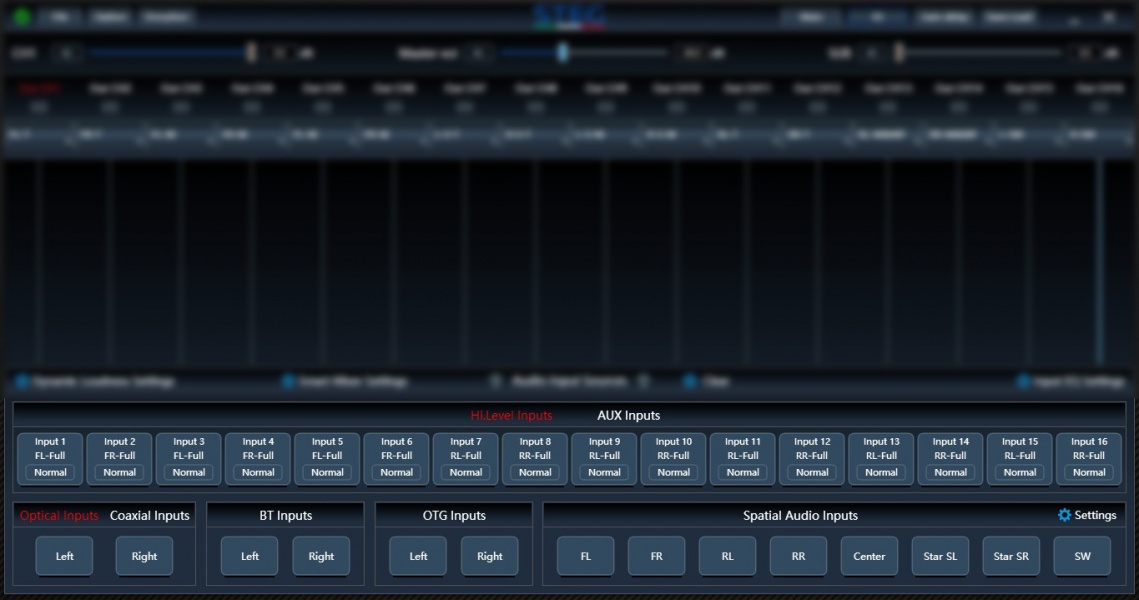
Task: Select Left channel in OTG Inputs
Action: pos(418,556)
